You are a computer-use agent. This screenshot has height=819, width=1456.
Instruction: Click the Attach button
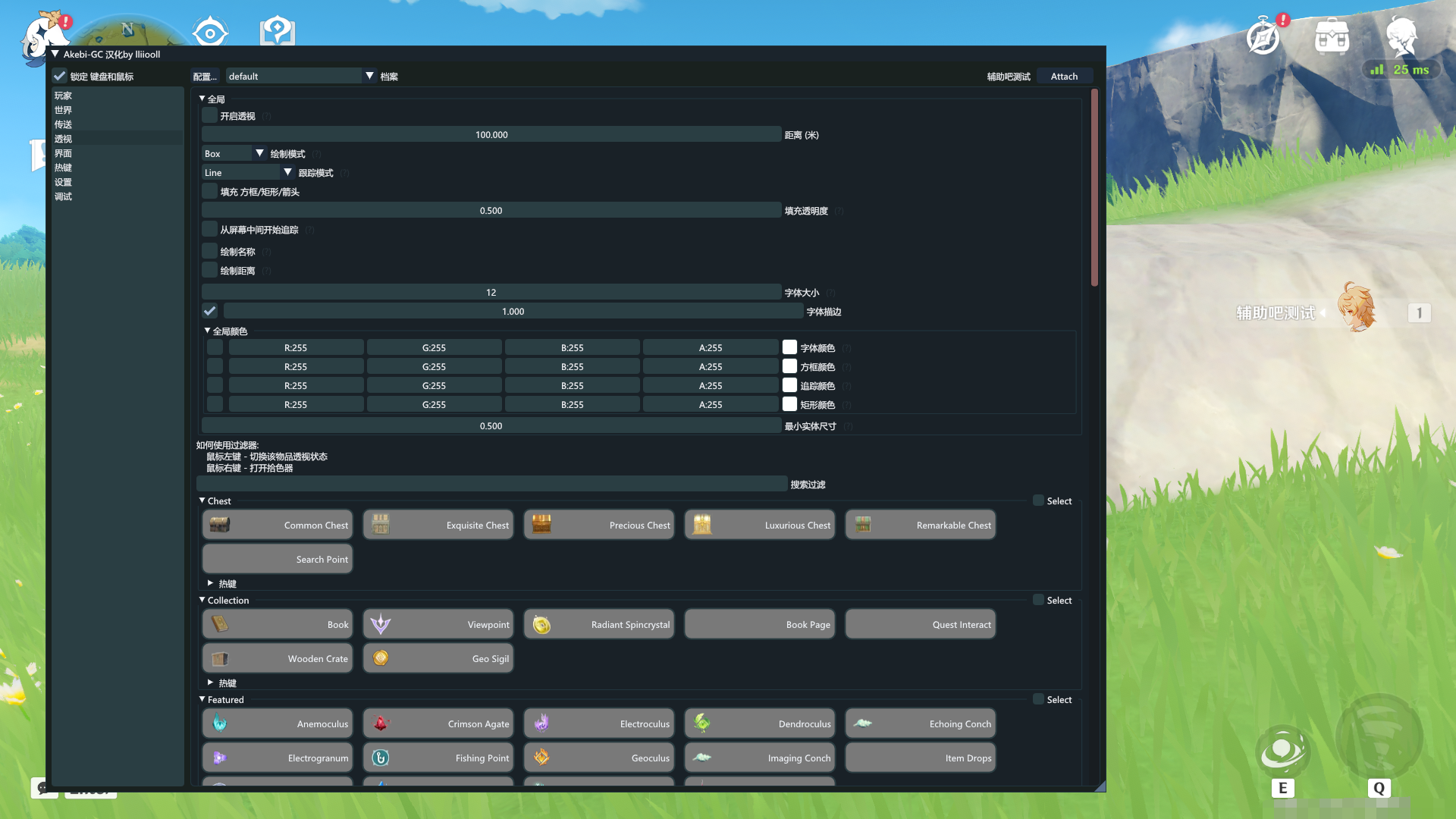[x=1064, y=76]
